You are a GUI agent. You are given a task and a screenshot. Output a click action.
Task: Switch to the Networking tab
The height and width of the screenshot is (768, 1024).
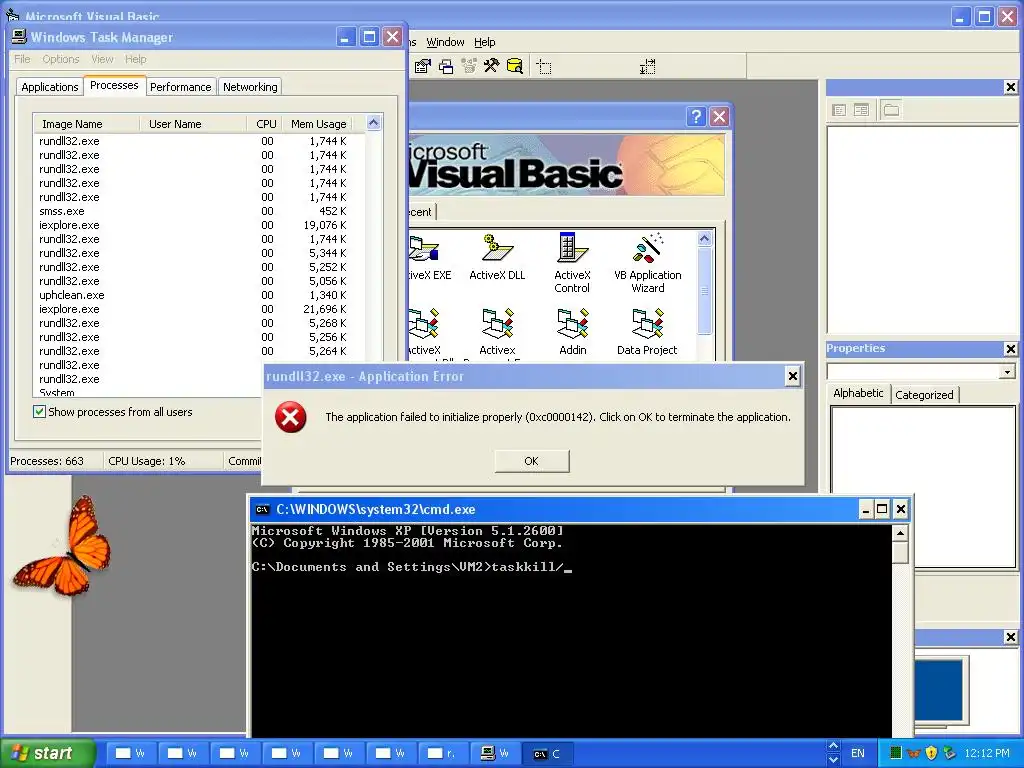(250, 87)
